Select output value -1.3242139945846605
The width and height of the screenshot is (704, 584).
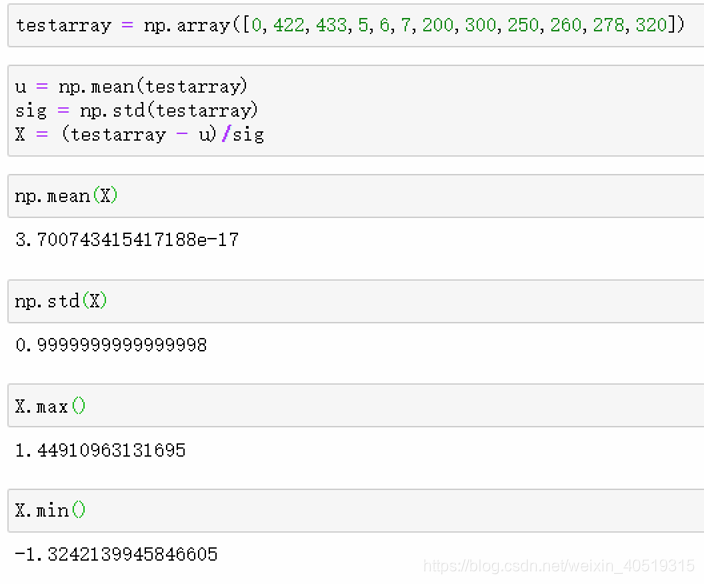[116, 555]
